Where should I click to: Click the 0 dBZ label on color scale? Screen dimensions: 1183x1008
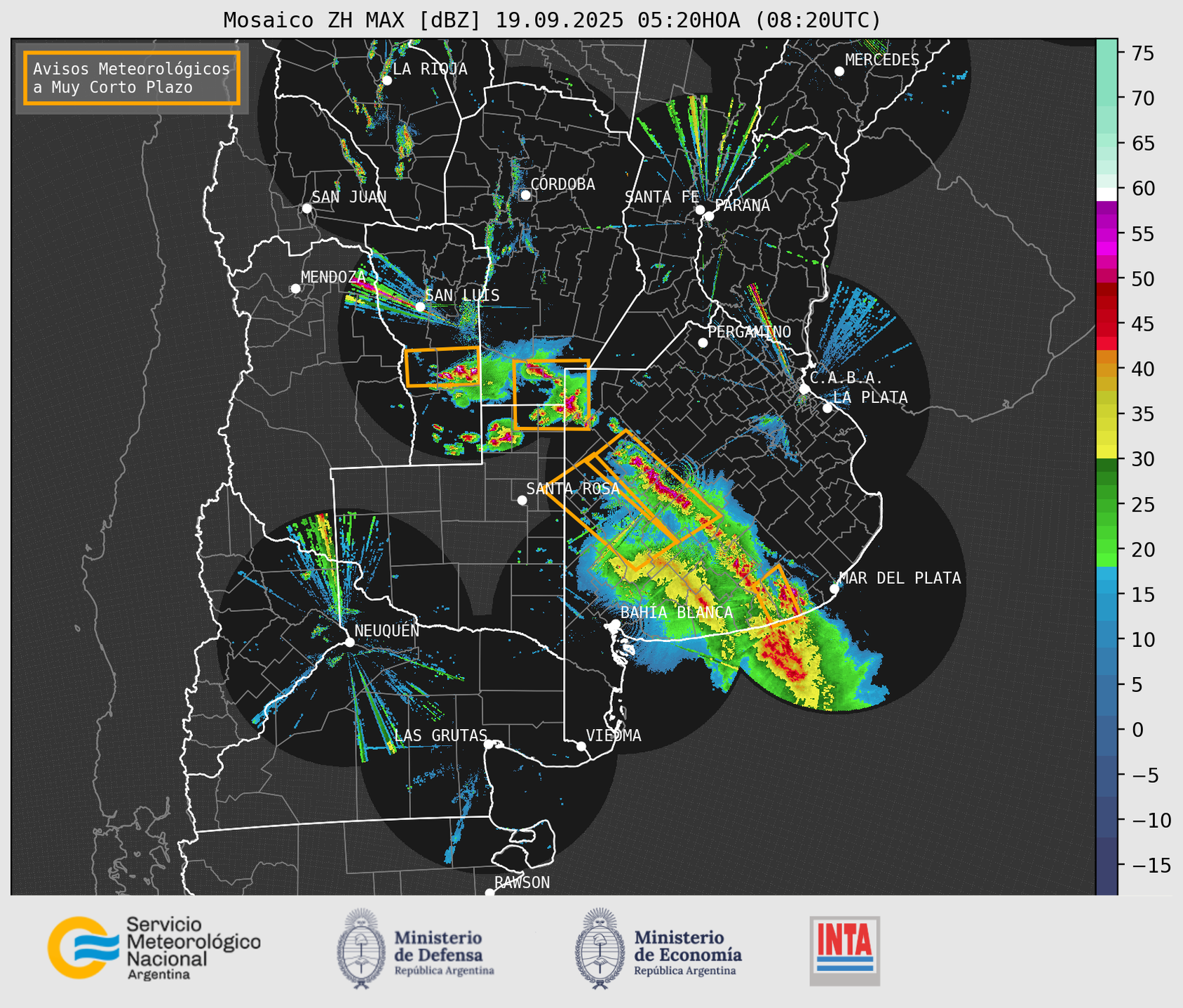pos(1137,730)
